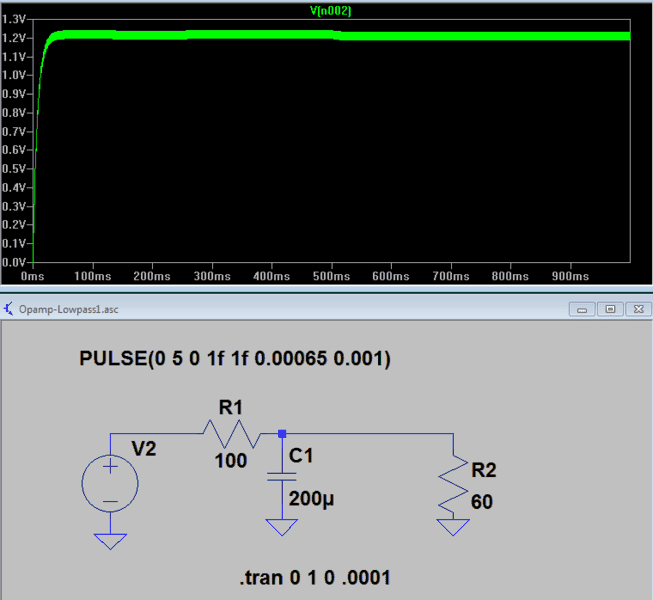Viewport: 653px width, 600px height.
Task: Click the 100 resistance value
Action: (x=231, y=461)
